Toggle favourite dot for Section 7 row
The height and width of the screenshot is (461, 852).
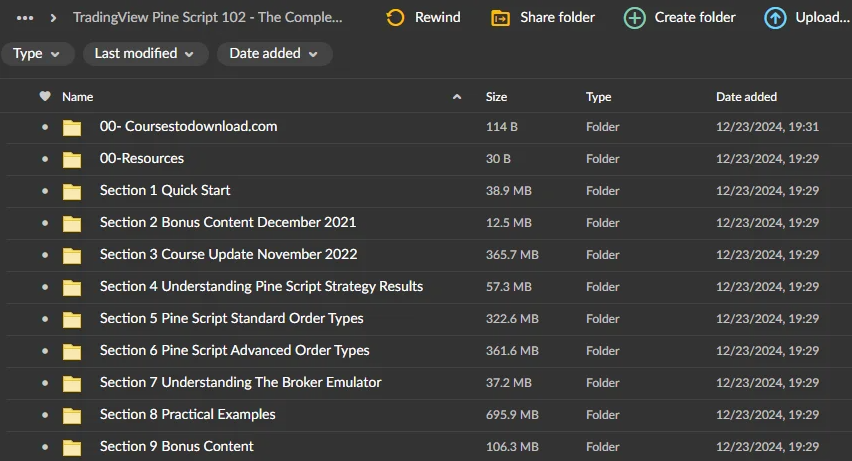45,383
